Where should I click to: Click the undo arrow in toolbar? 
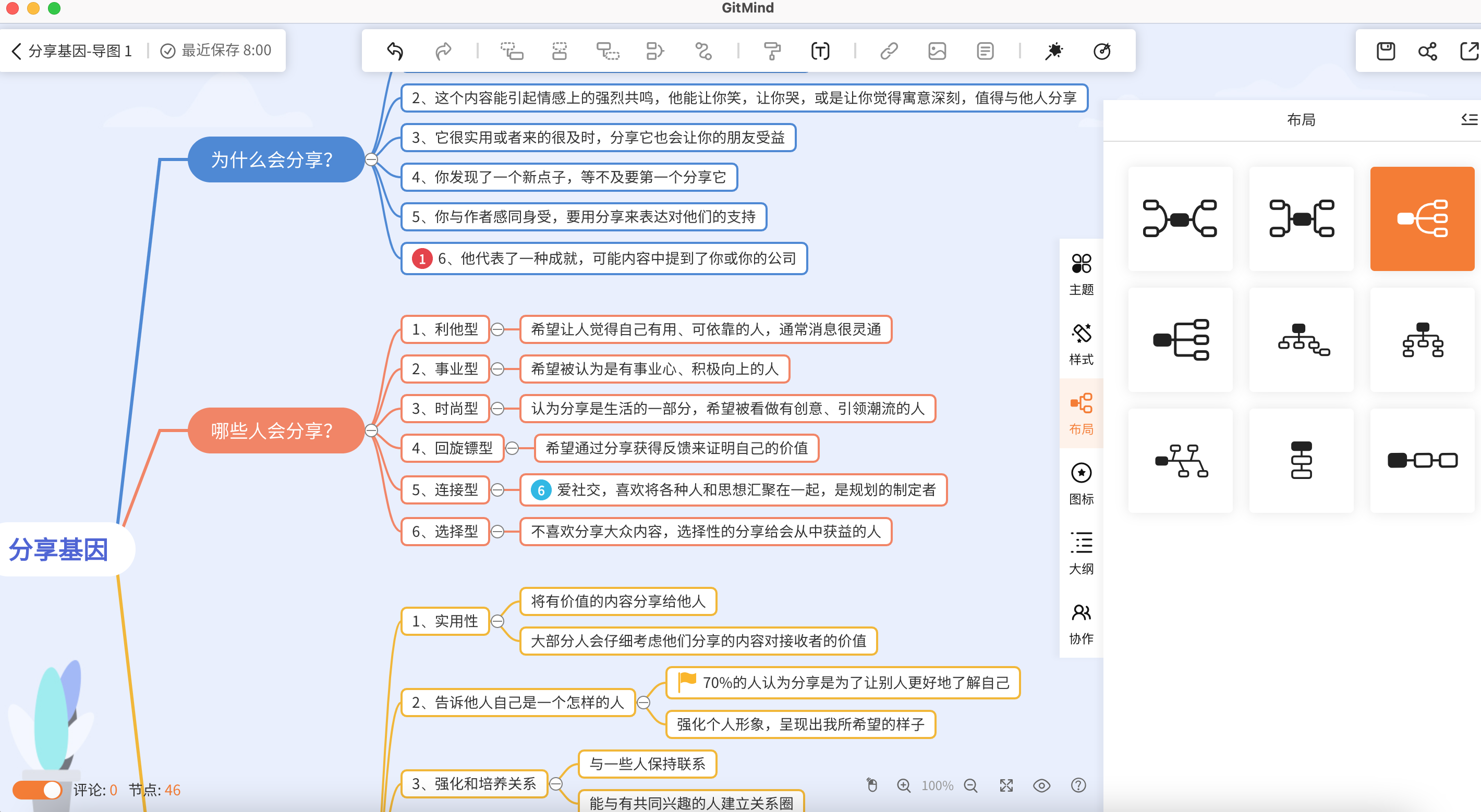tap(395, 51)
